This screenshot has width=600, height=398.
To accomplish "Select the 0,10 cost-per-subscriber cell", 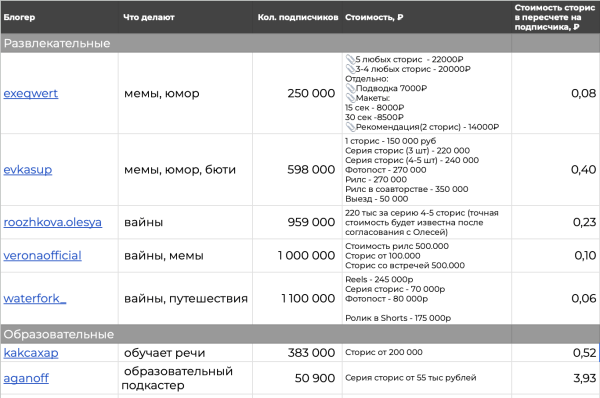I will [x=555, y=255].
